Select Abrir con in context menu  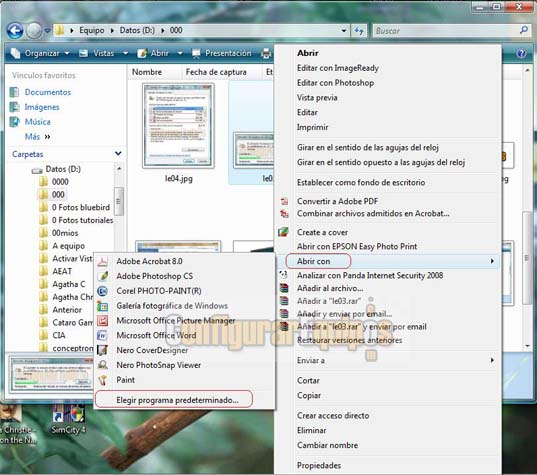click(x=388, y=261)
